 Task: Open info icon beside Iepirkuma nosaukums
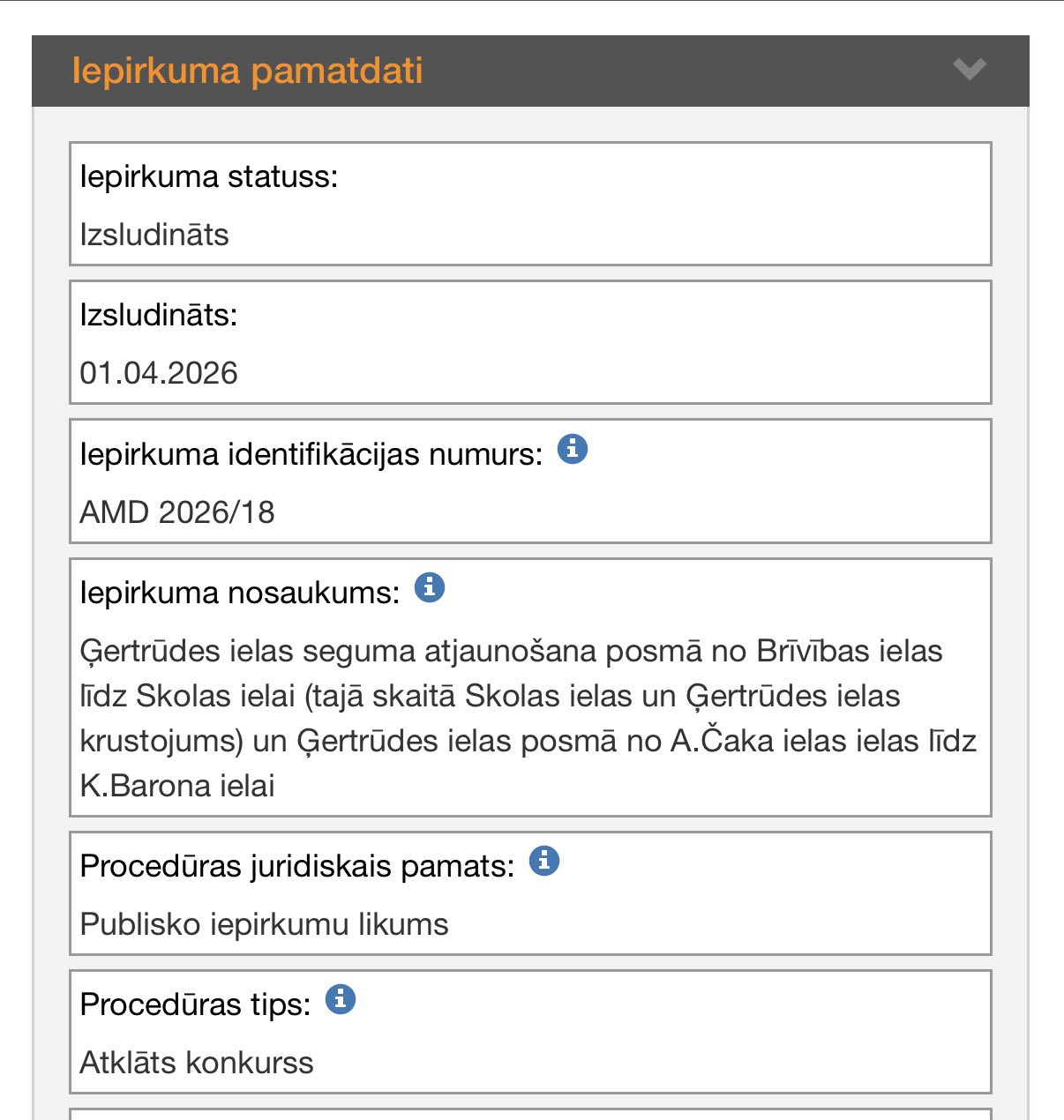click(430, 587)
